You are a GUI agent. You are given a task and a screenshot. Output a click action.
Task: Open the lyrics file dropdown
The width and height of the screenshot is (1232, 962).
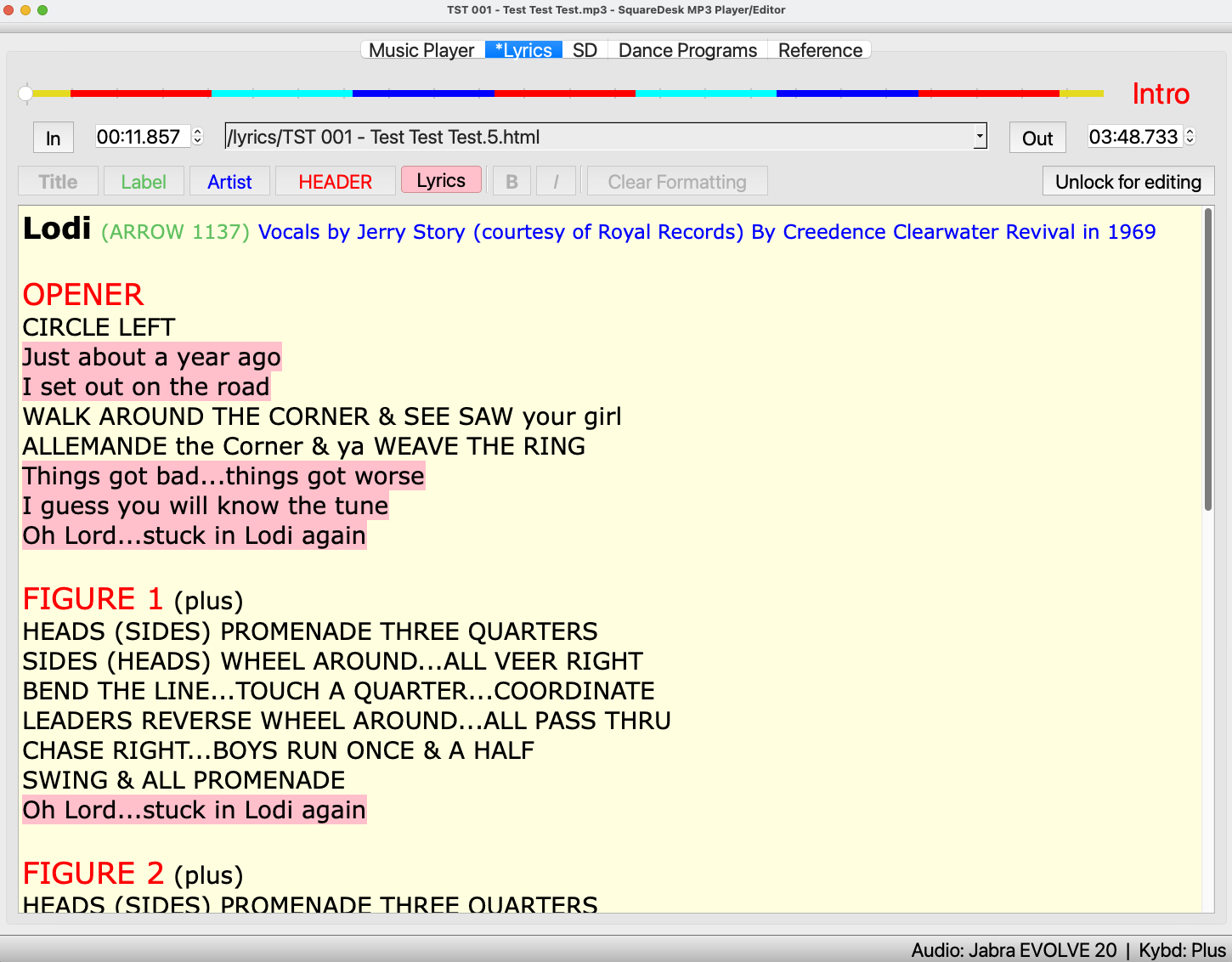pyautogui.click(x=979, y=137)
